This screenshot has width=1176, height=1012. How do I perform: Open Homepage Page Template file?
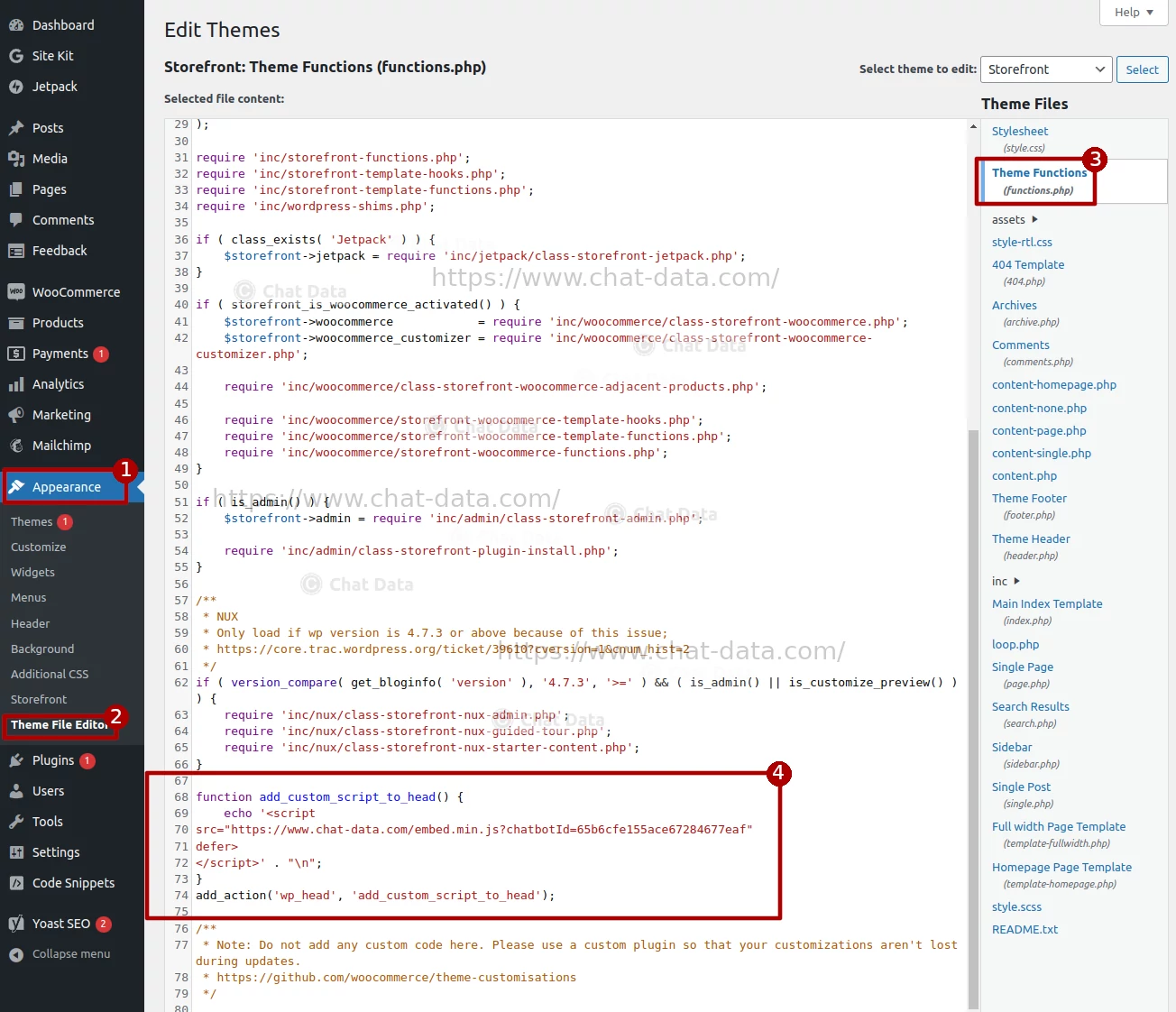(x=1061, y=875)
